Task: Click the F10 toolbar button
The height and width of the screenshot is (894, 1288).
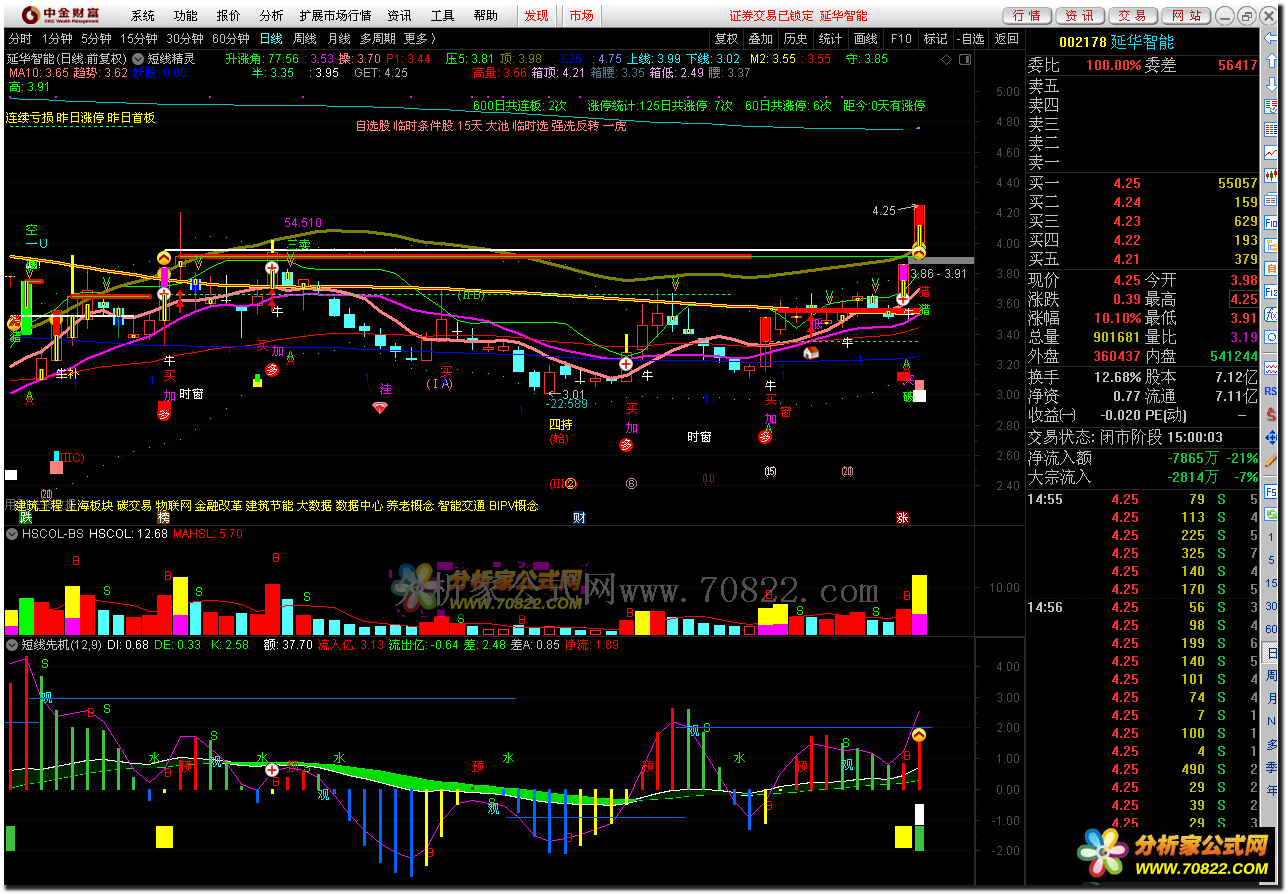Action: point(901,38)
